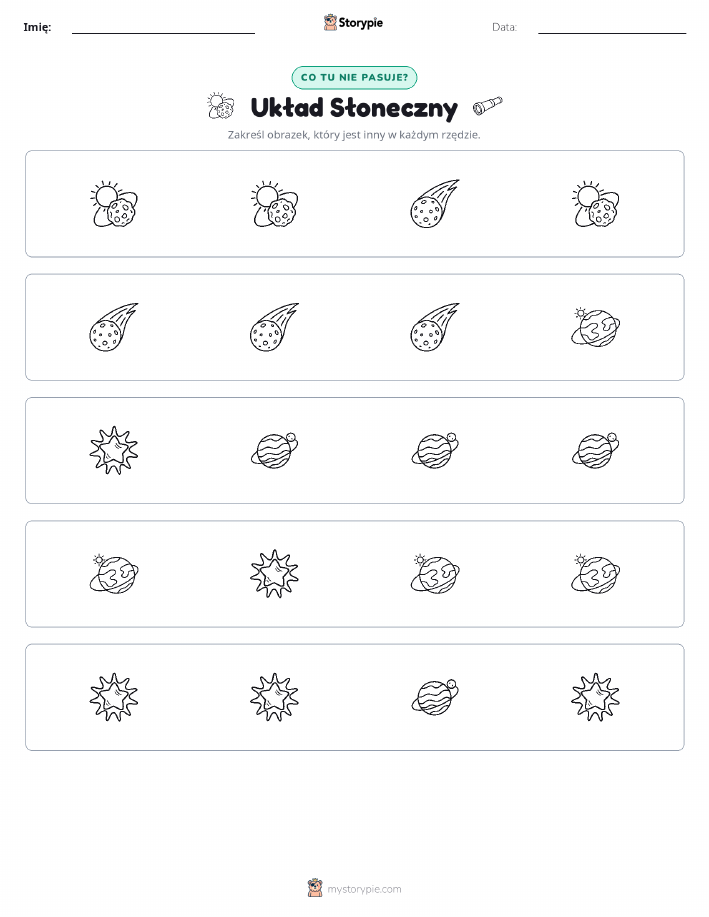This screenshot has height=917, width=709.
Task: Click the footer bear mascot icon
Action: pyautogui.click(x=315, y=888)
